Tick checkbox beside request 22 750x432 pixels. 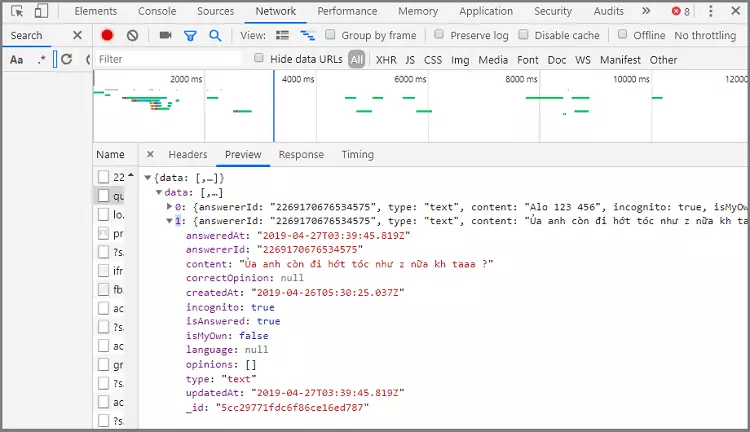(103, 177)
